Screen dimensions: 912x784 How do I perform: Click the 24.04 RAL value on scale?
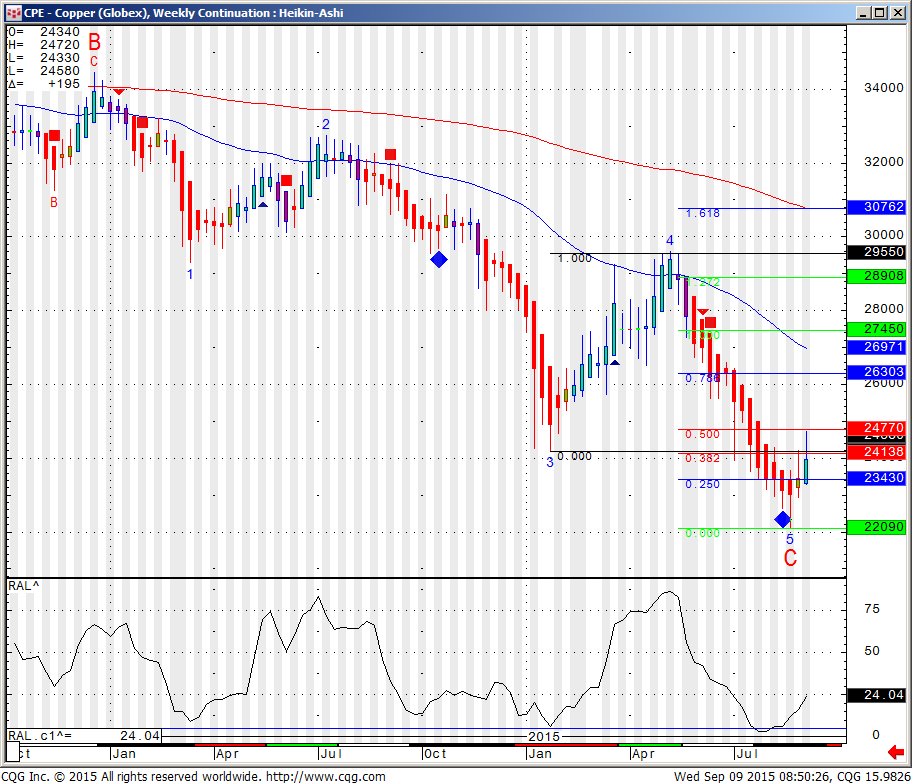pyautogui.click(x=875, y=695)
